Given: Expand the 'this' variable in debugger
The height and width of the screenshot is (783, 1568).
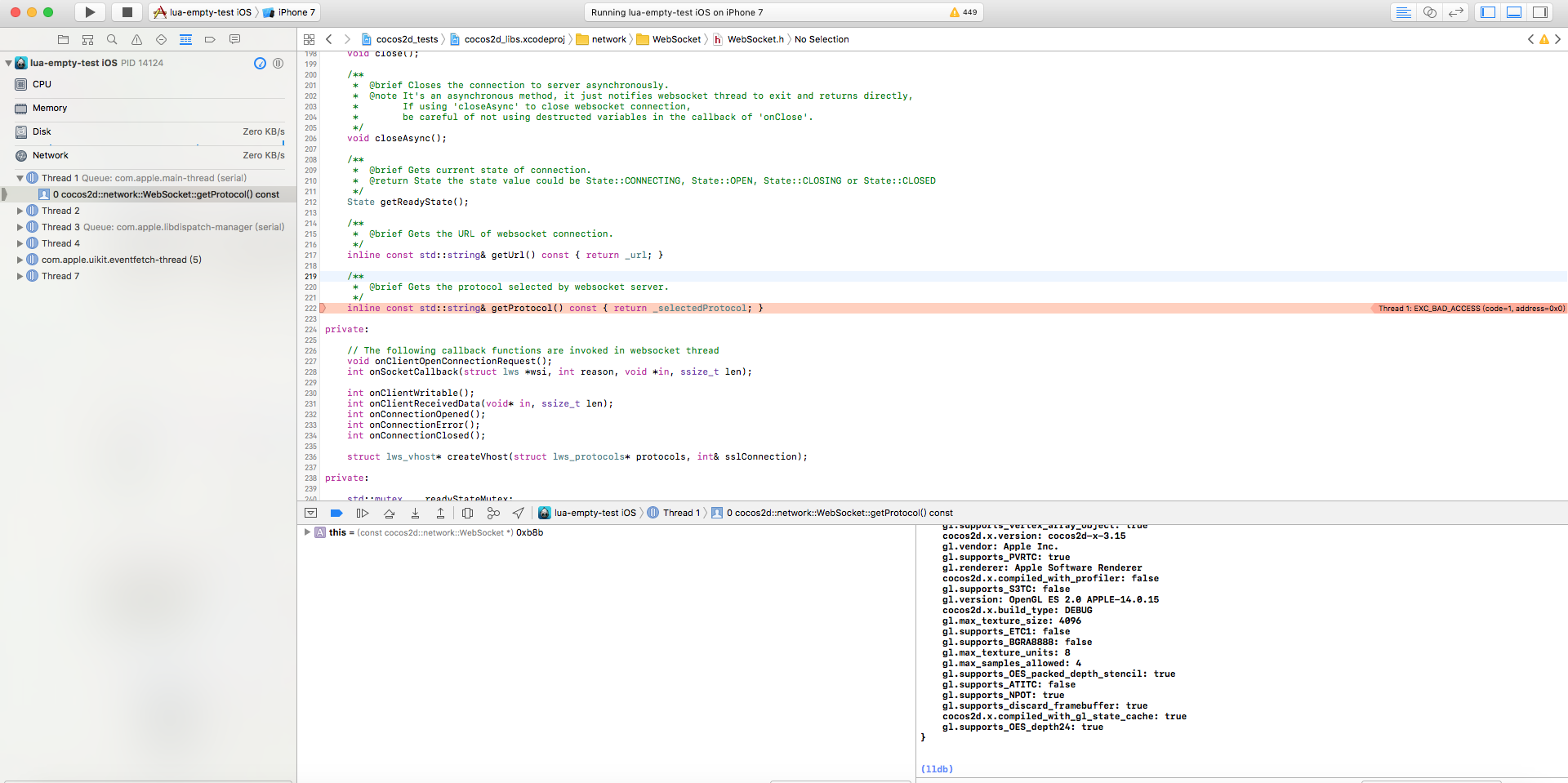Looking at the screenshot, I should [x=308, y=532].
